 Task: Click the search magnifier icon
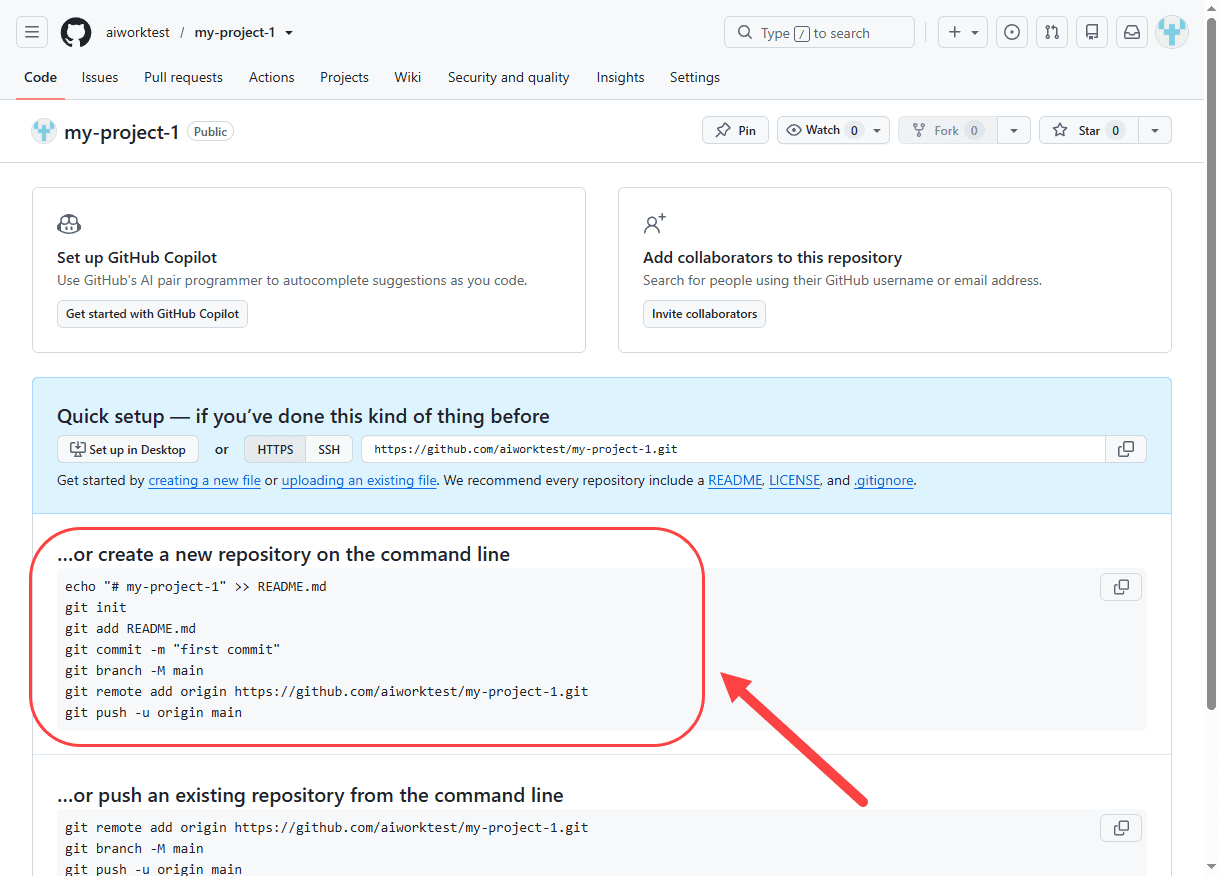(x=745, y=33)
